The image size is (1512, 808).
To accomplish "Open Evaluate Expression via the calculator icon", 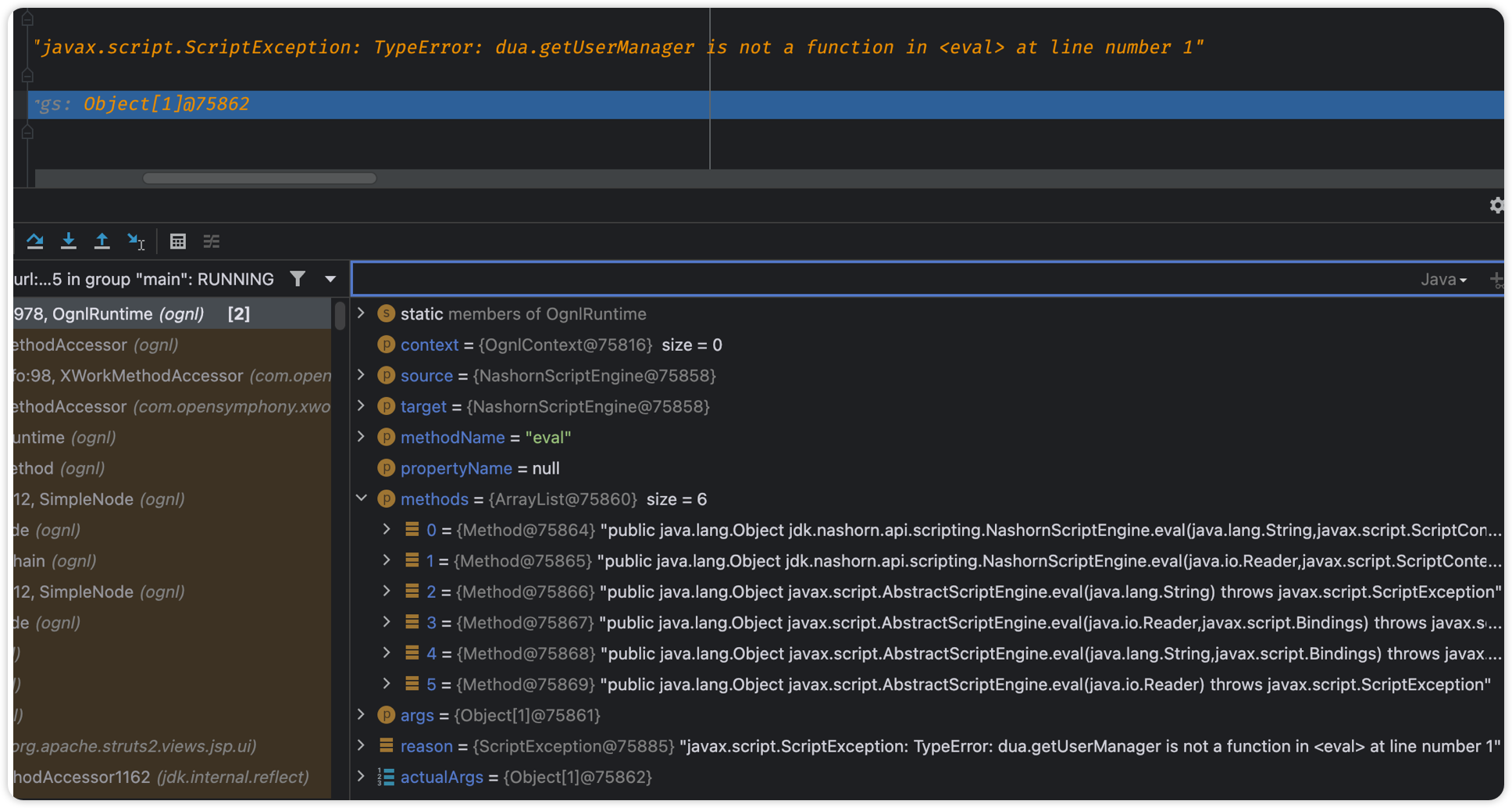I will (x=178, y=241).
